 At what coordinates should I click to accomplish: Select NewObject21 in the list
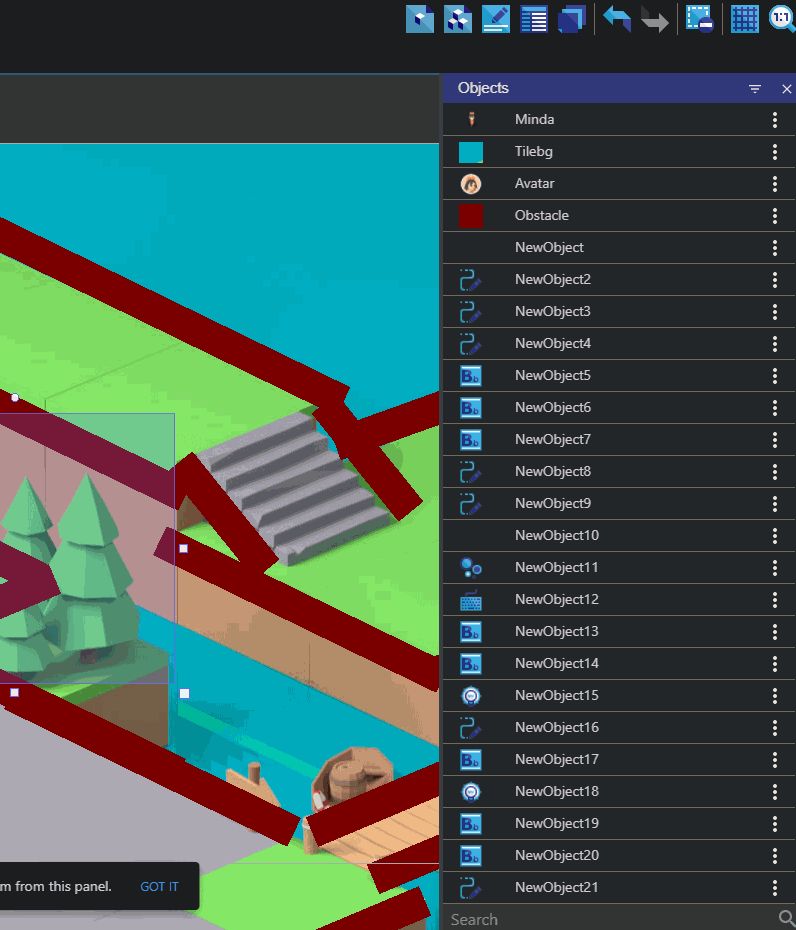[619, 888]
